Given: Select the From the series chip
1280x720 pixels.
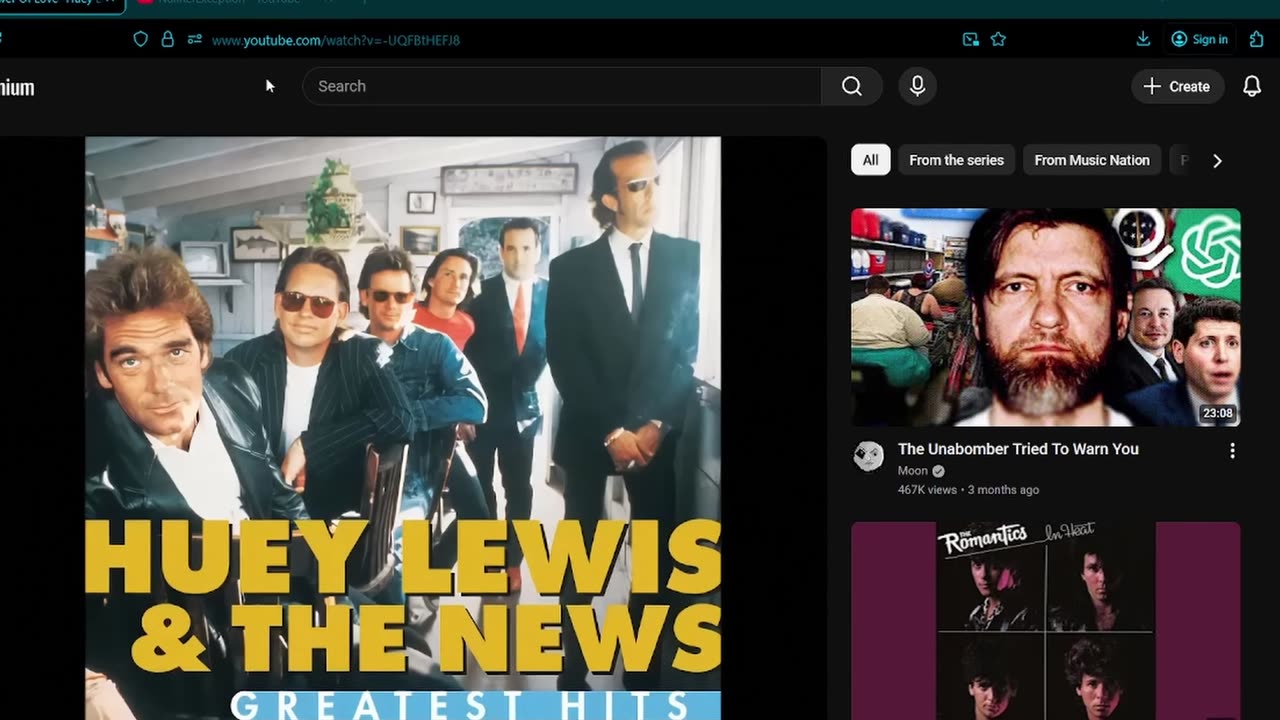Looking at the screenshot, I should click(957, 160).
